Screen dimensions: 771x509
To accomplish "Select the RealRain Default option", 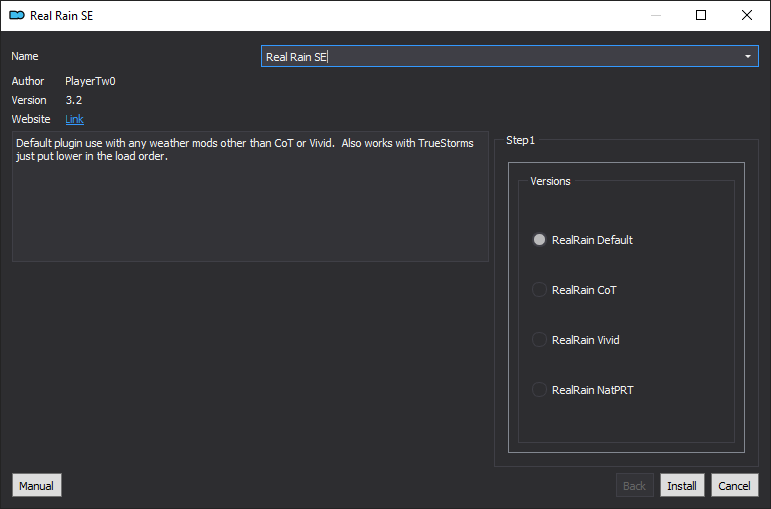I will (x=583, y=240).
